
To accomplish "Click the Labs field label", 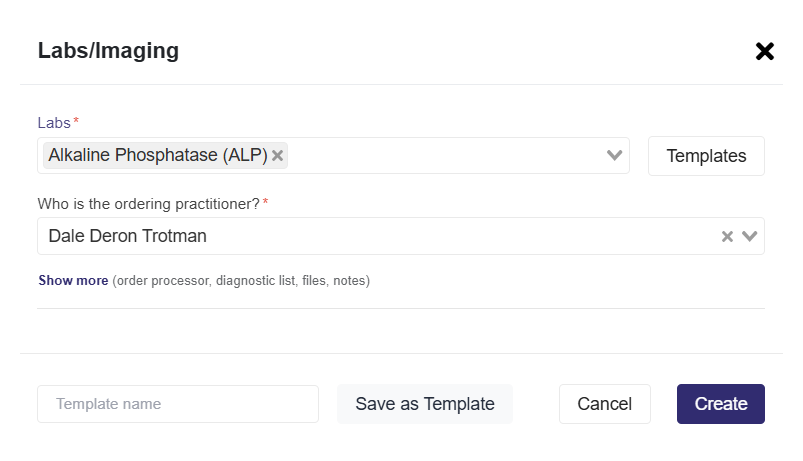I will coord(54,123).
